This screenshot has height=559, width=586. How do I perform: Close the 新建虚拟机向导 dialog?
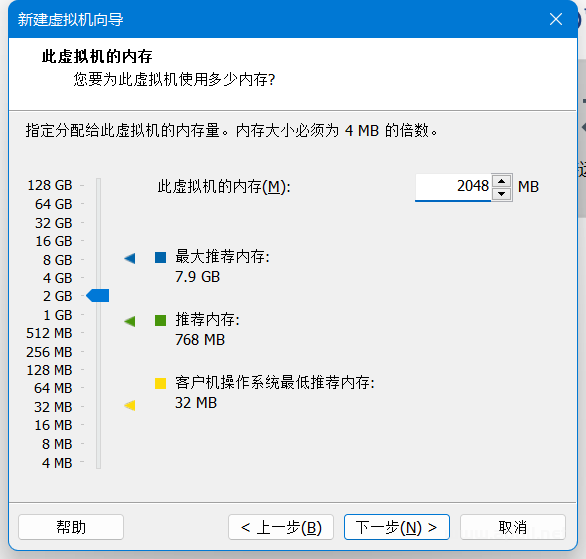(556, 19)
